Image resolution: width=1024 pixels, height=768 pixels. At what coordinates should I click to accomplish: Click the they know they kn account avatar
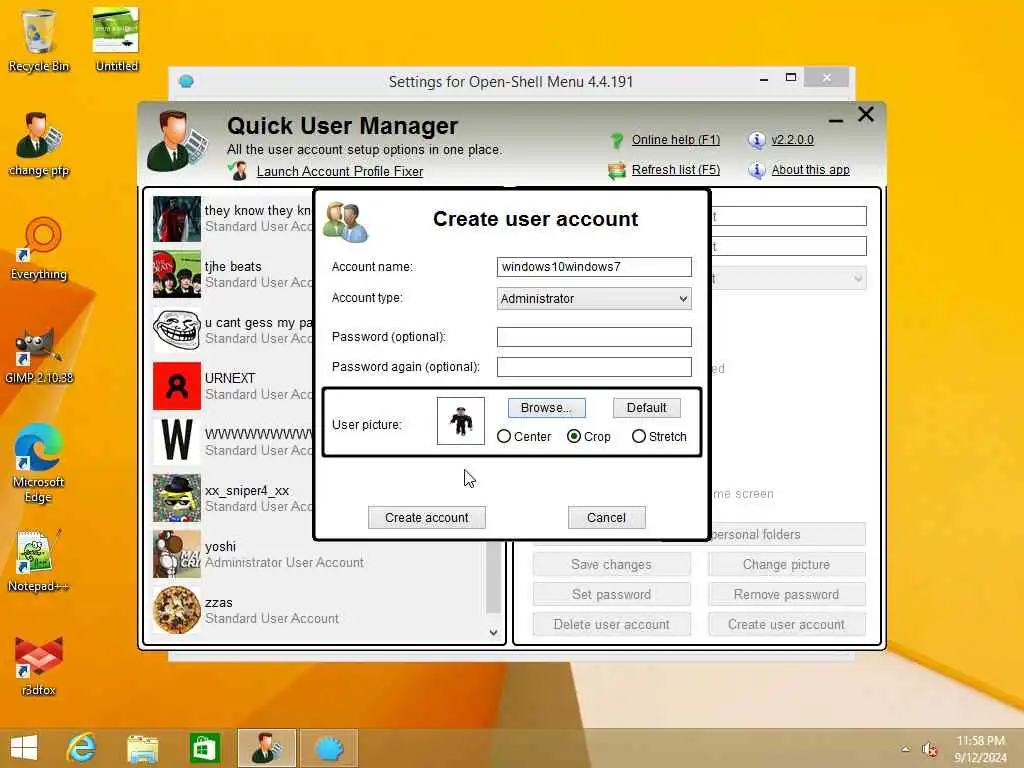[x=177, y=219]
